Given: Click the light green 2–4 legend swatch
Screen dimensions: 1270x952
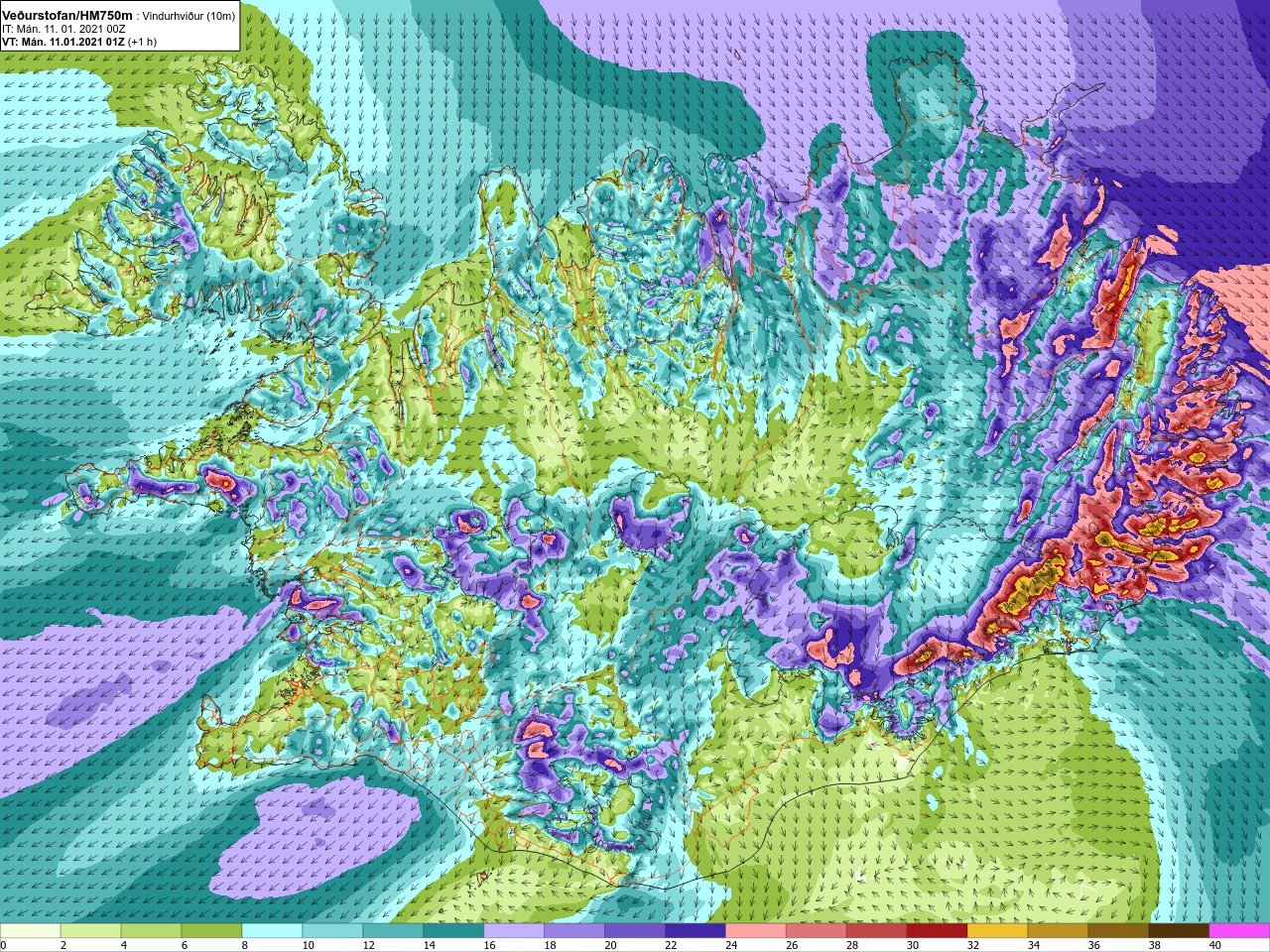Looking at the screenshot, I should pos(90,928).
